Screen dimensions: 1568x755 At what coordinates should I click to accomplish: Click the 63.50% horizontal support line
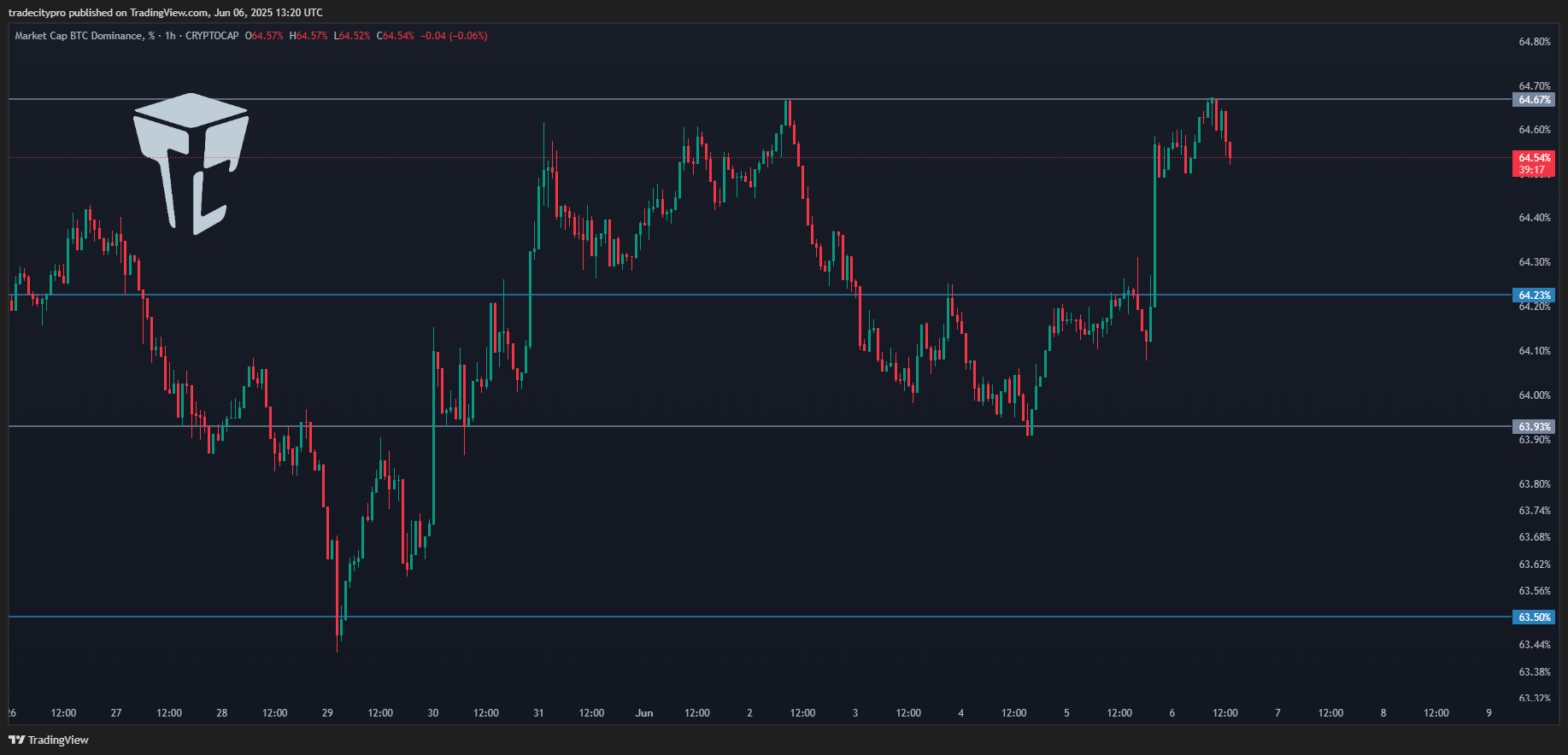759,617
